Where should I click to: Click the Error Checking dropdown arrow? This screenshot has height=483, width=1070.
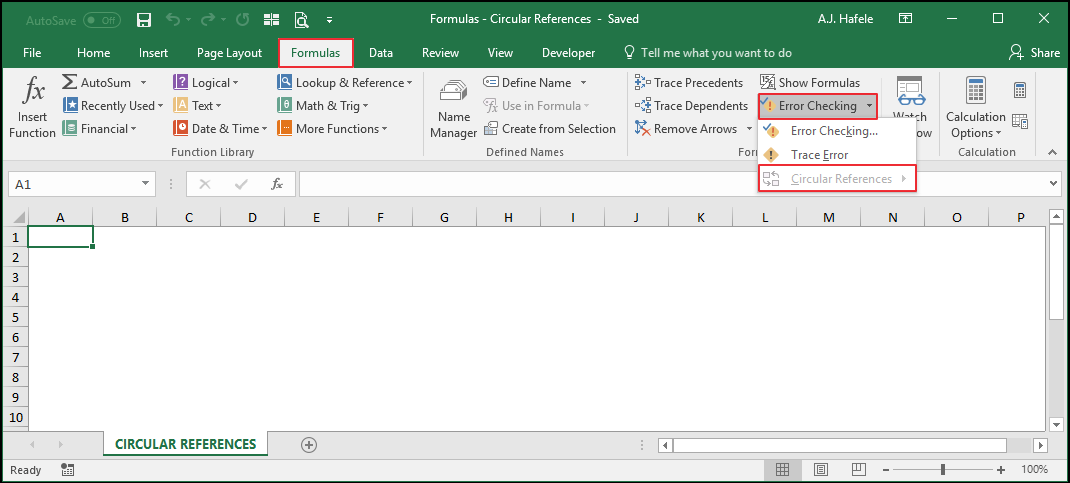[869, 106]
